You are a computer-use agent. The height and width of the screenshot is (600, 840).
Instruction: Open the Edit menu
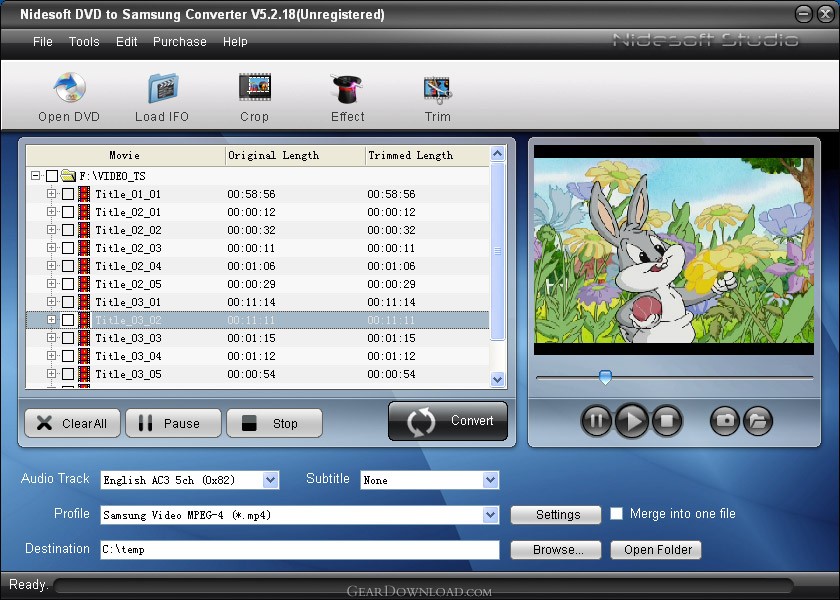tap(127, 42)
